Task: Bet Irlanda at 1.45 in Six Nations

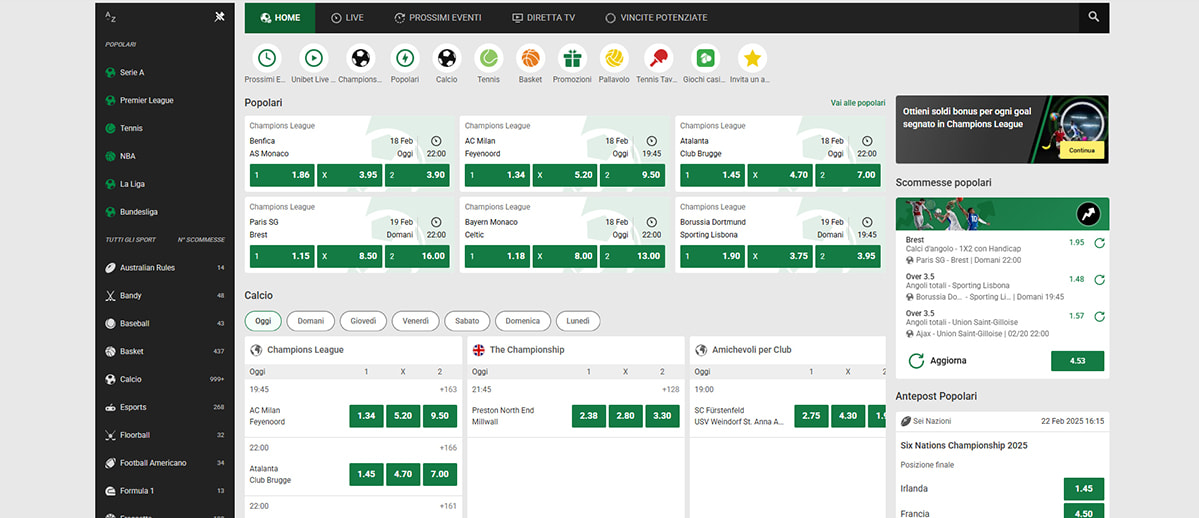Action: pyautogui.click(x=1084, y=489)
